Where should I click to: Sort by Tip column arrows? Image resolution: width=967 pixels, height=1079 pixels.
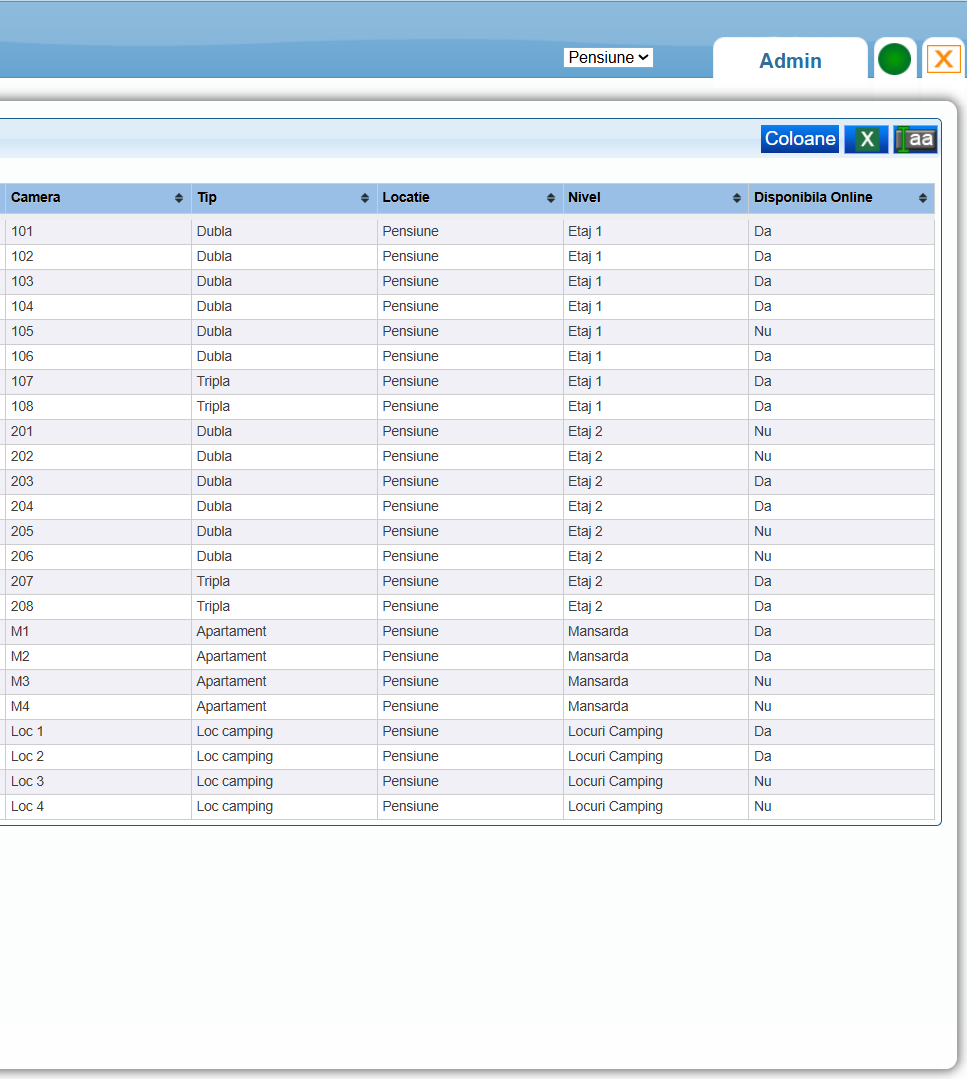click(365, 198)
